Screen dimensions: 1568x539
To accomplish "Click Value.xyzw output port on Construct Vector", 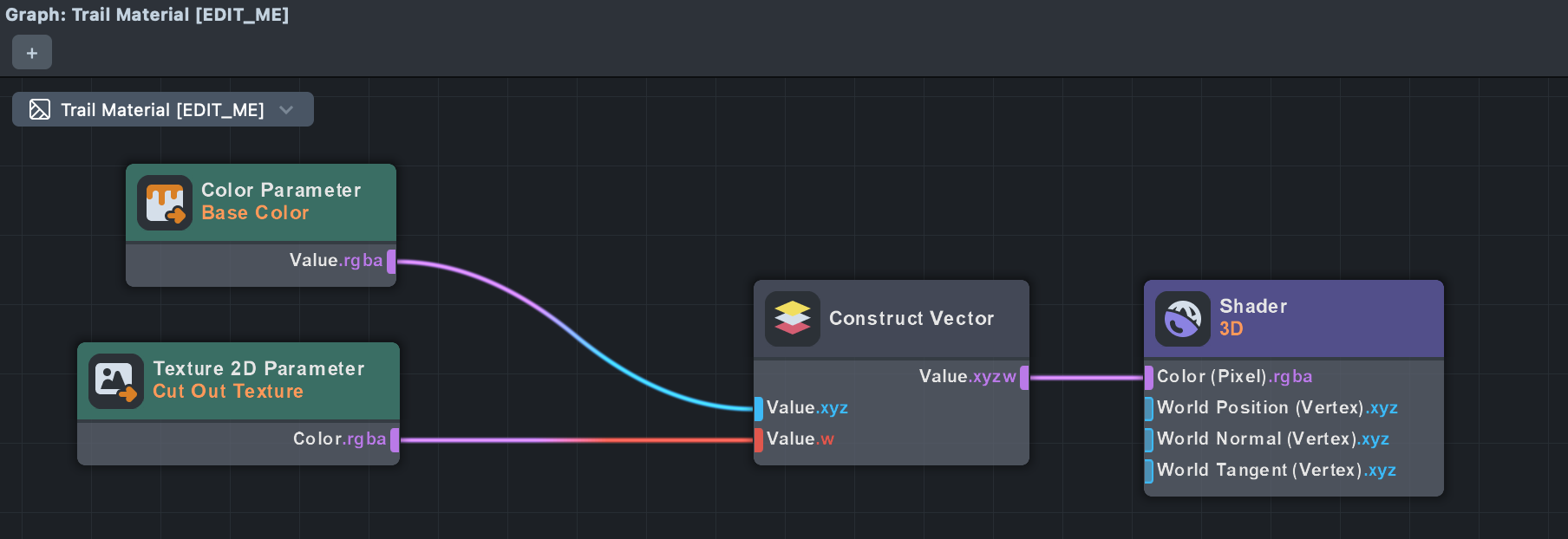I will (x=1024, y=377).
